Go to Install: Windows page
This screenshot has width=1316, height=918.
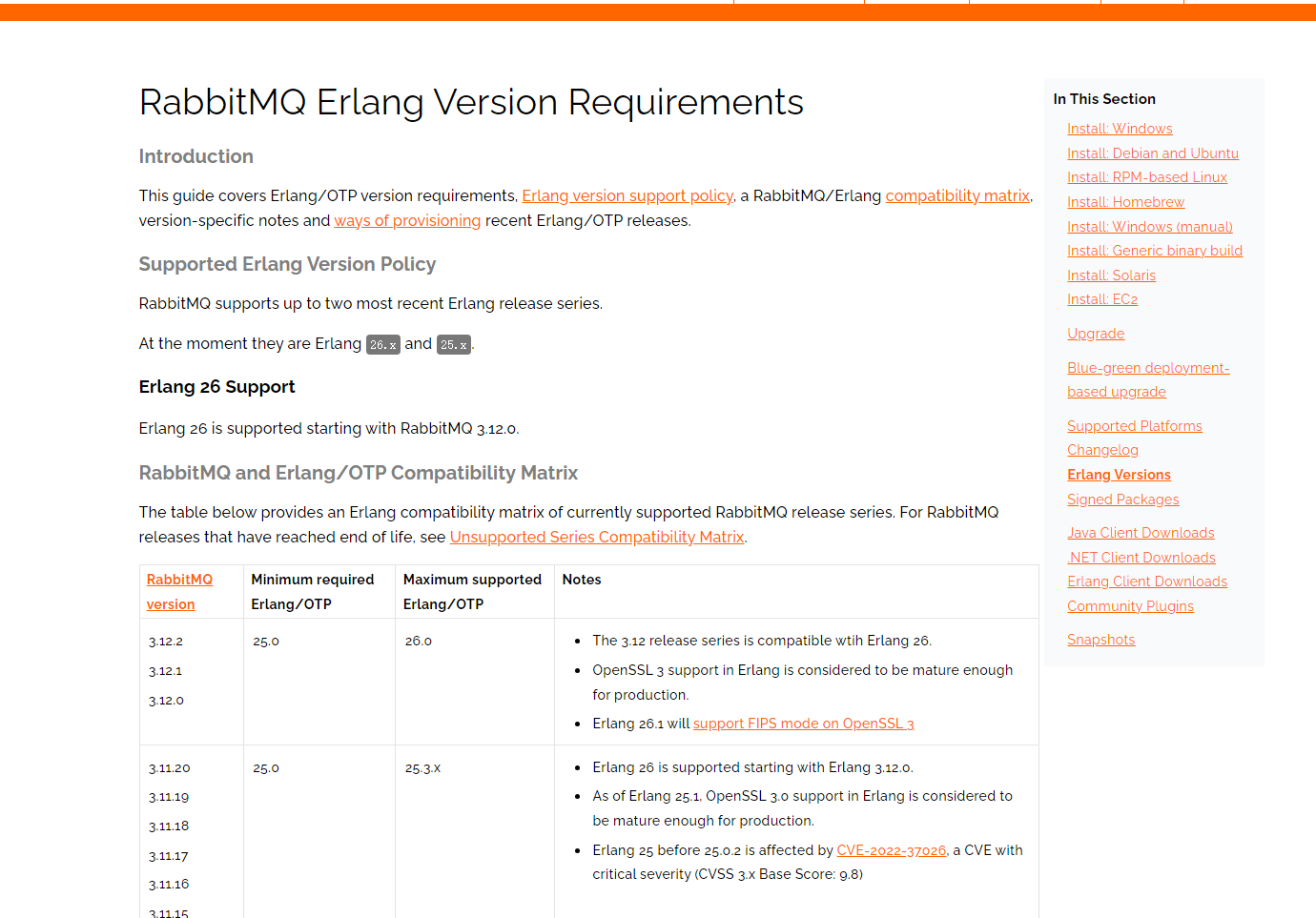pos(1120,129)
